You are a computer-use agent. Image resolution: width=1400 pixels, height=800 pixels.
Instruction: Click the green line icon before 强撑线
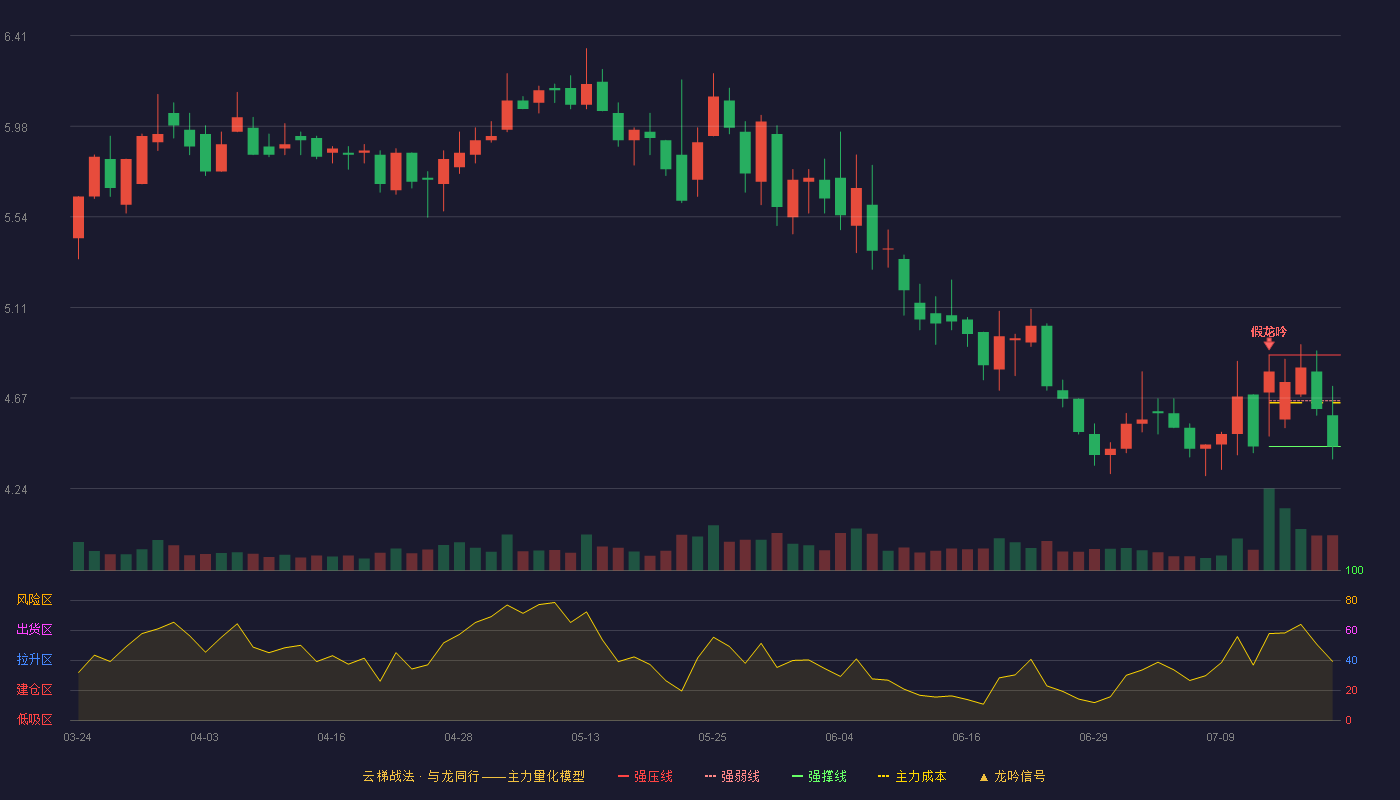click(x=797, y=777)
